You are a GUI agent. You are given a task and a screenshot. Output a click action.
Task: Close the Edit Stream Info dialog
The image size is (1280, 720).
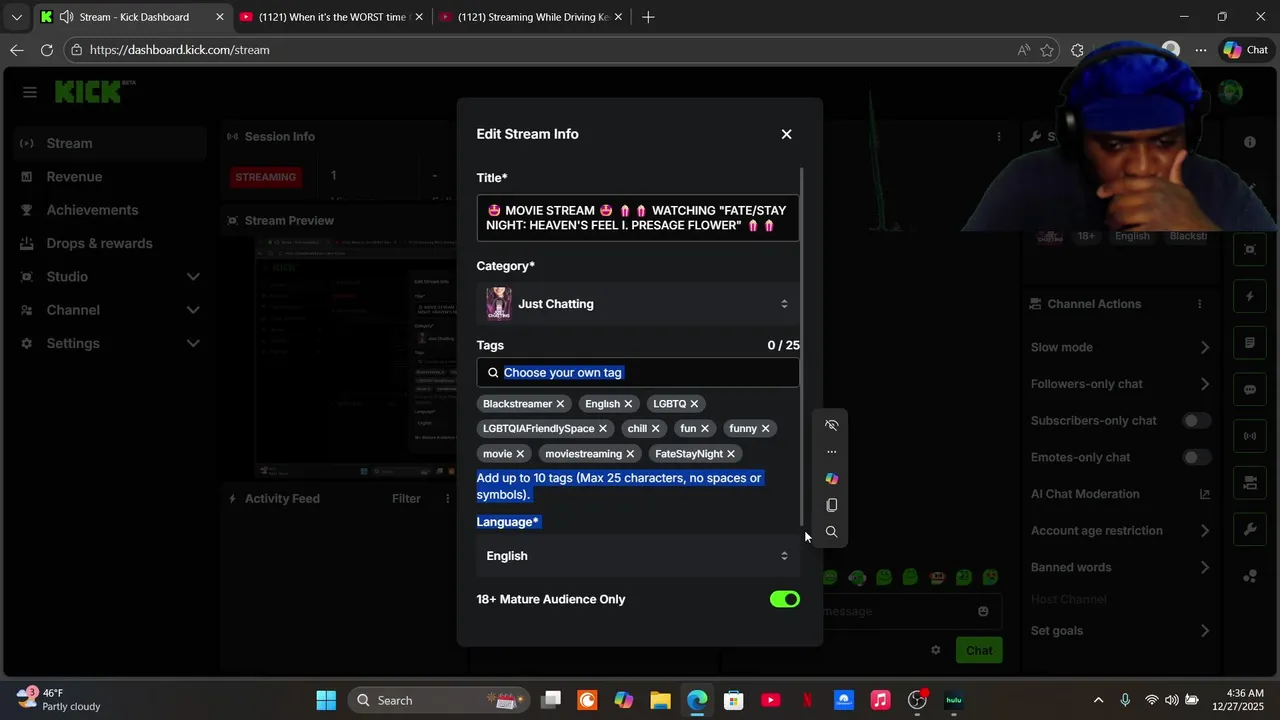pyautogui.click(x=786, y=134)
